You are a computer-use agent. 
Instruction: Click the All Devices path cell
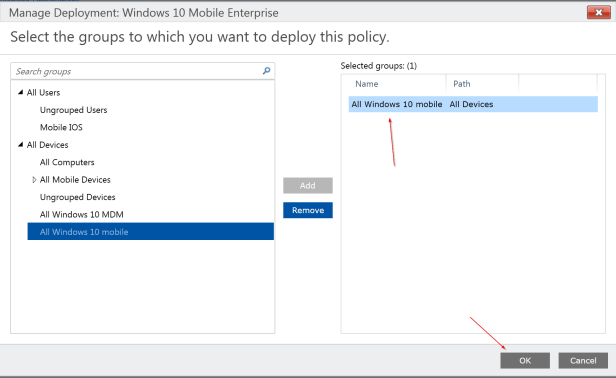[x=471, y=104]
